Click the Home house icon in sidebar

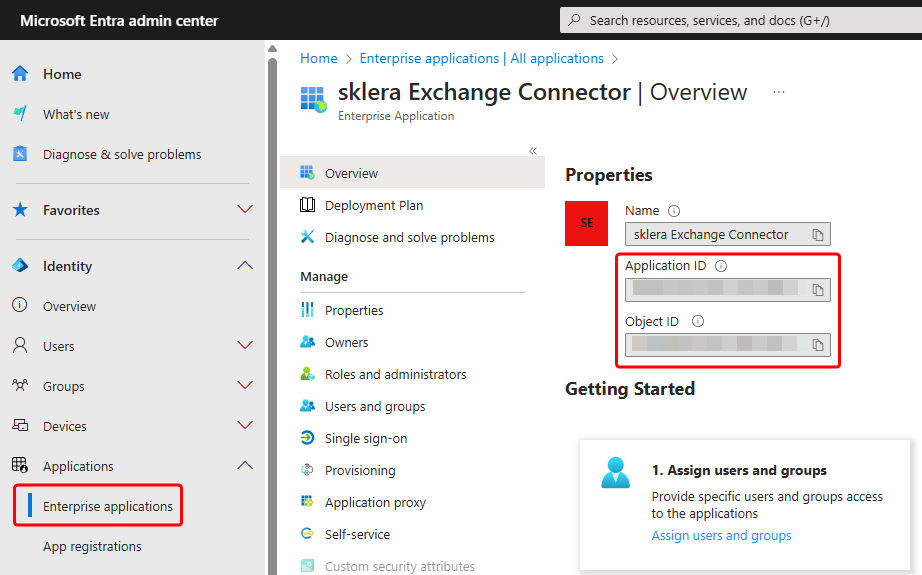[x=20, y=73]
